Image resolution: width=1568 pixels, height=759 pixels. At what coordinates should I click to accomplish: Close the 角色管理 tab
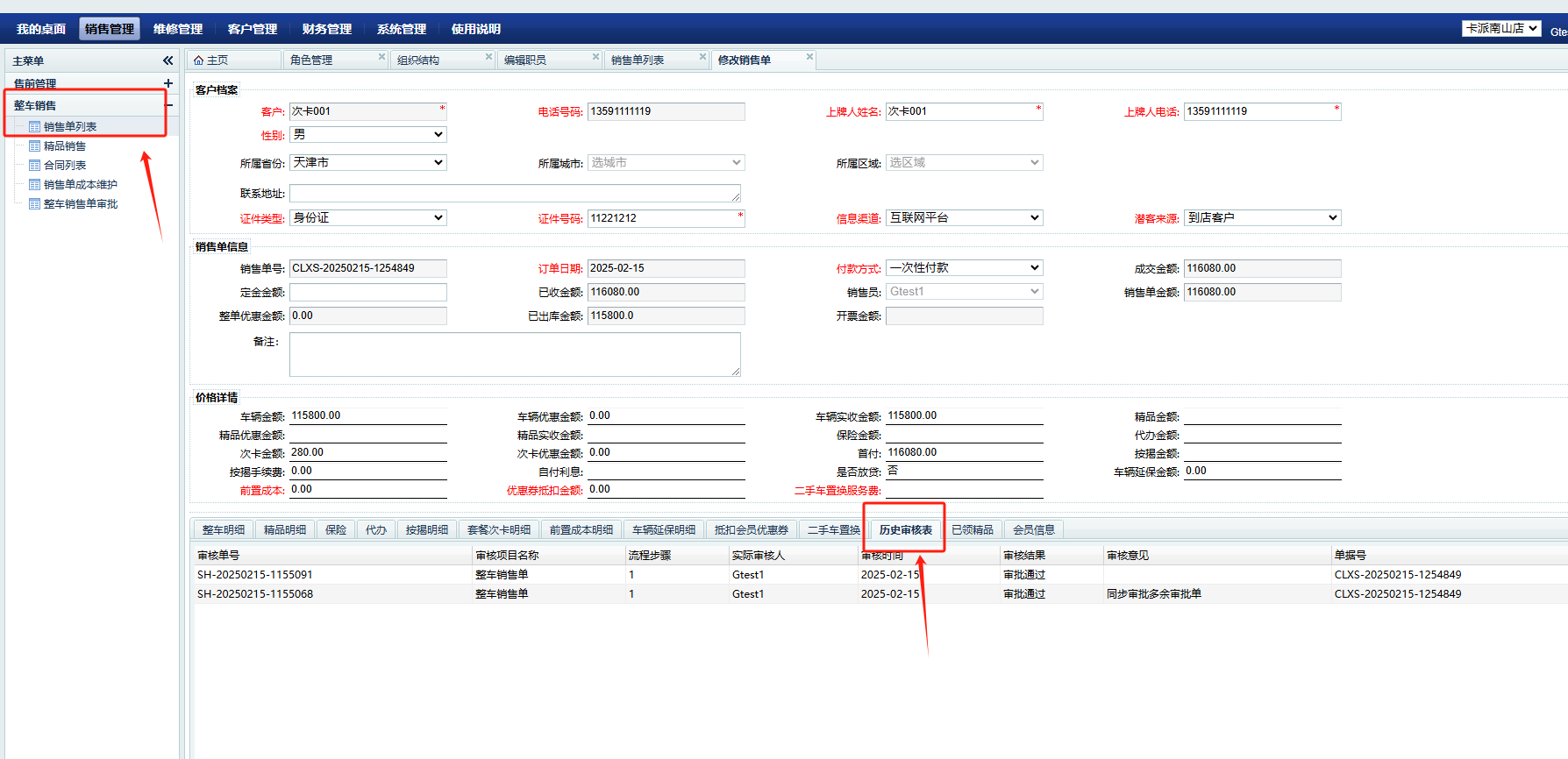381,57
